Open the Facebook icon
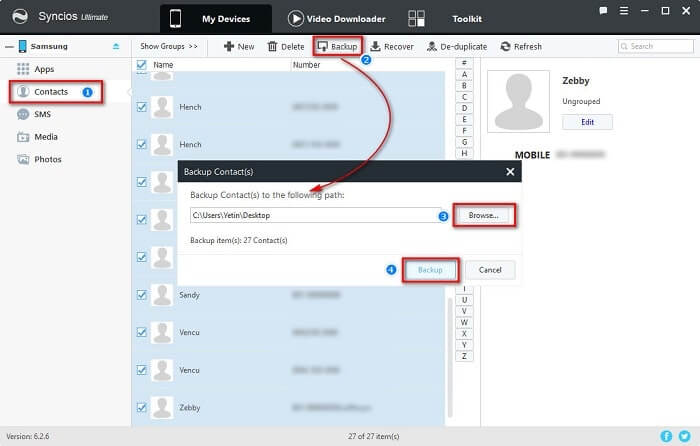The image size is (700, 446). (x=666, y=436)
